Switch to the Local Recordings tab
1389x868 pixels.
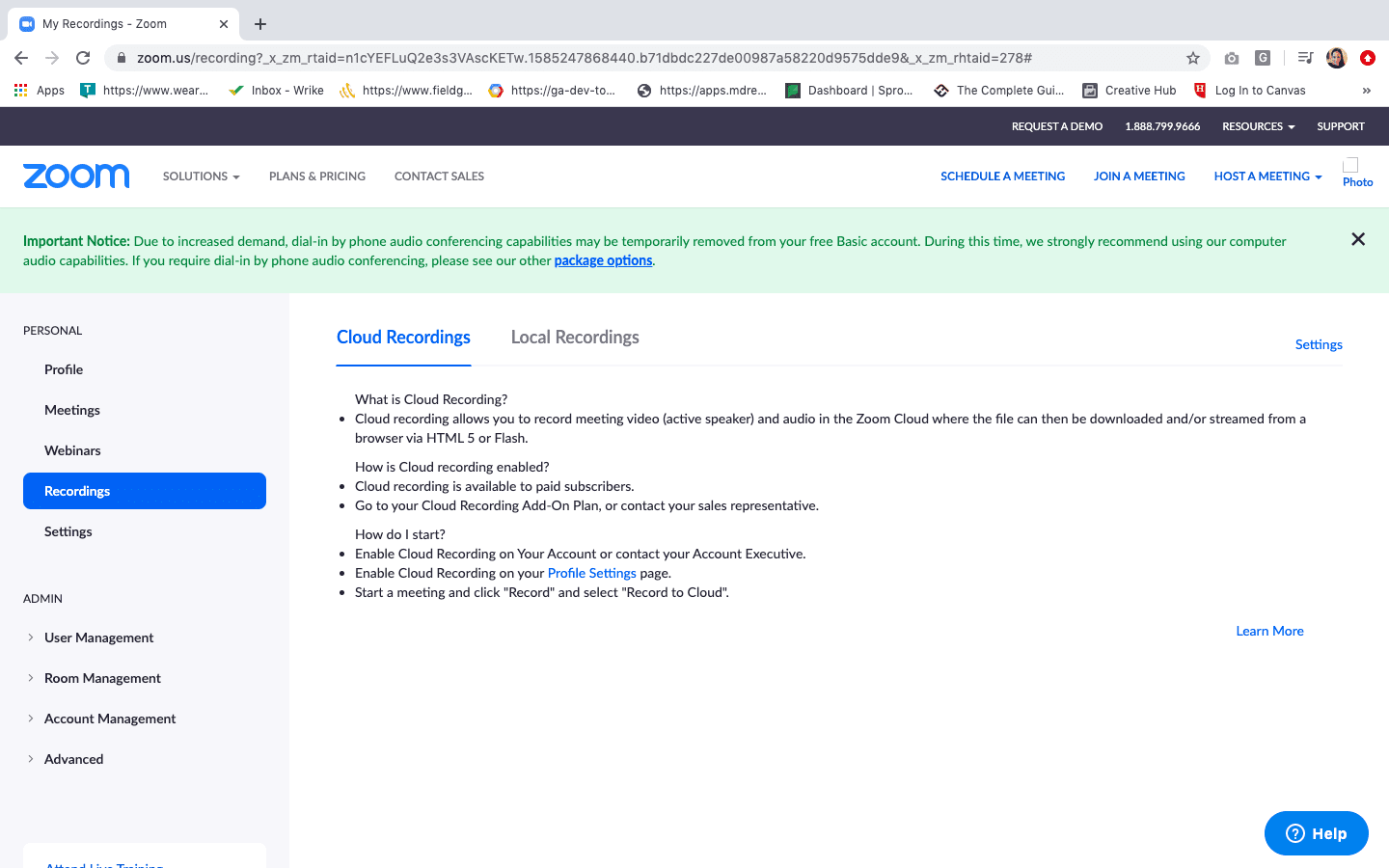coord(574,337)
